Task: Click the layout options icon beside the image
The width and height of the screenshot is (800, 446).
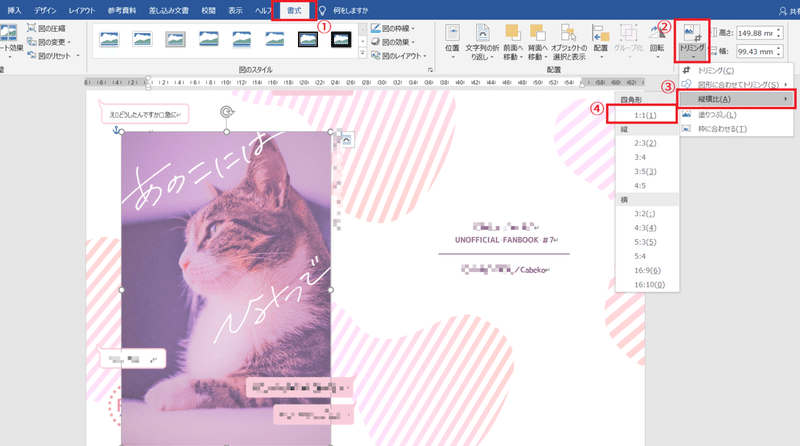Action: (346, 139)
